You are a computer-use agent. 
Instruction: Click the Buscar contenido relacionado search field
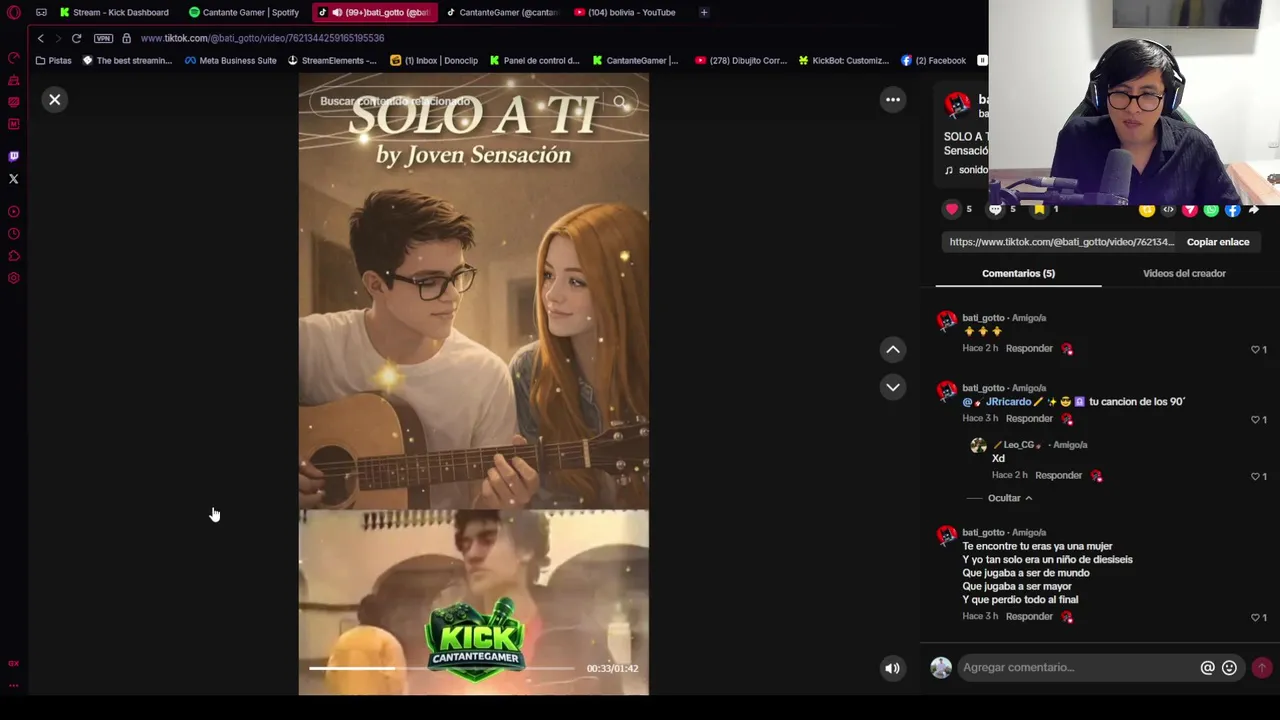pyautogui.click(x=455, y=101)
